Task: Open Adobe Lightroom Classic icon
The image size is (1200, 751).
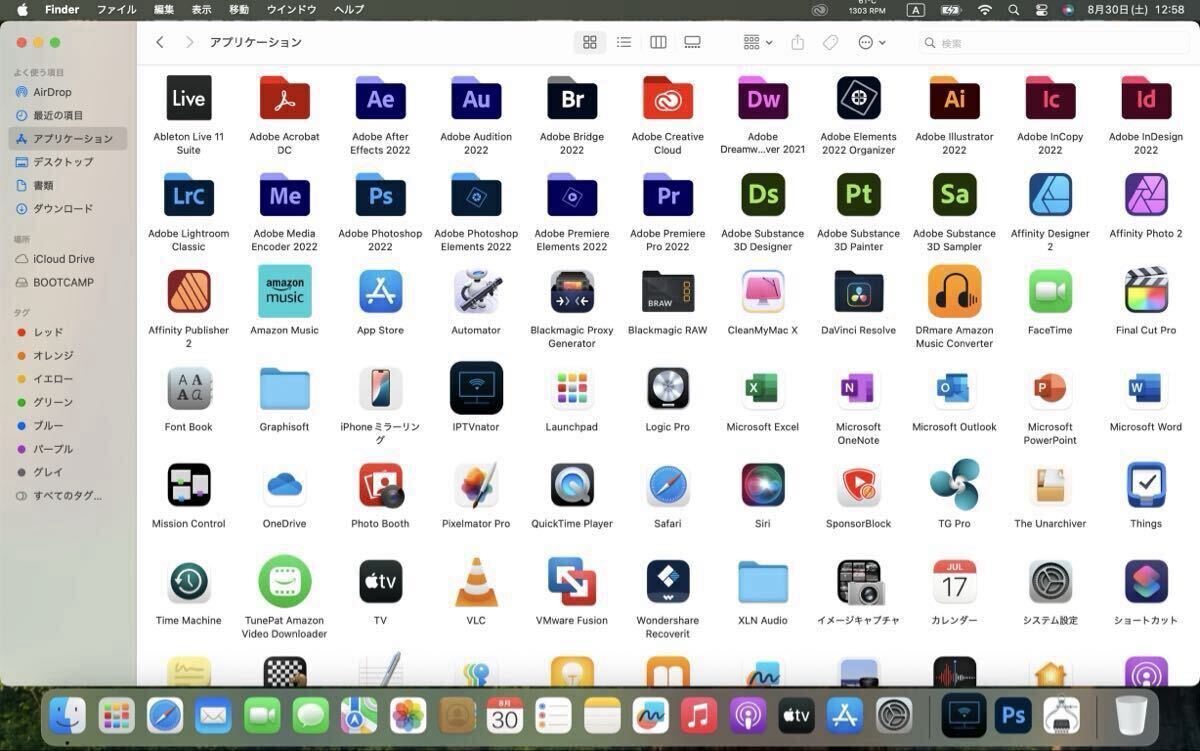Action: pyautogui.click(x=188, y=195)
